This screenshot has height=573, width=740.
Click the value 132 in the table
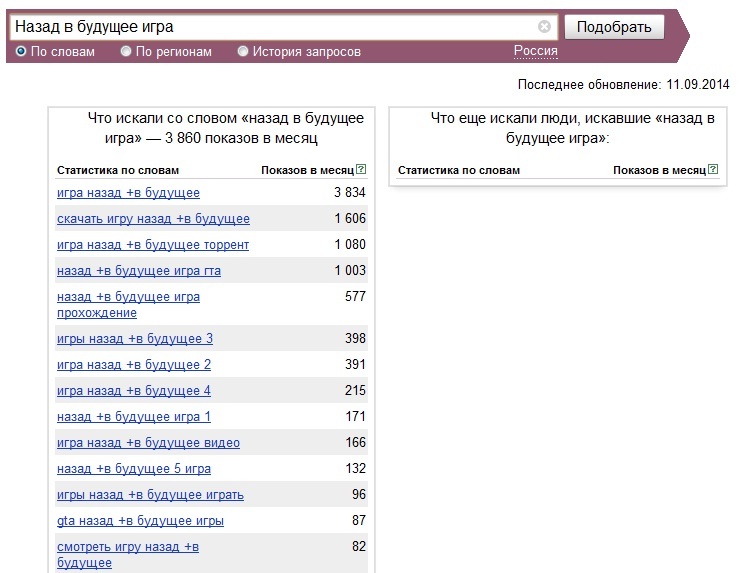(x=355, y=468)
